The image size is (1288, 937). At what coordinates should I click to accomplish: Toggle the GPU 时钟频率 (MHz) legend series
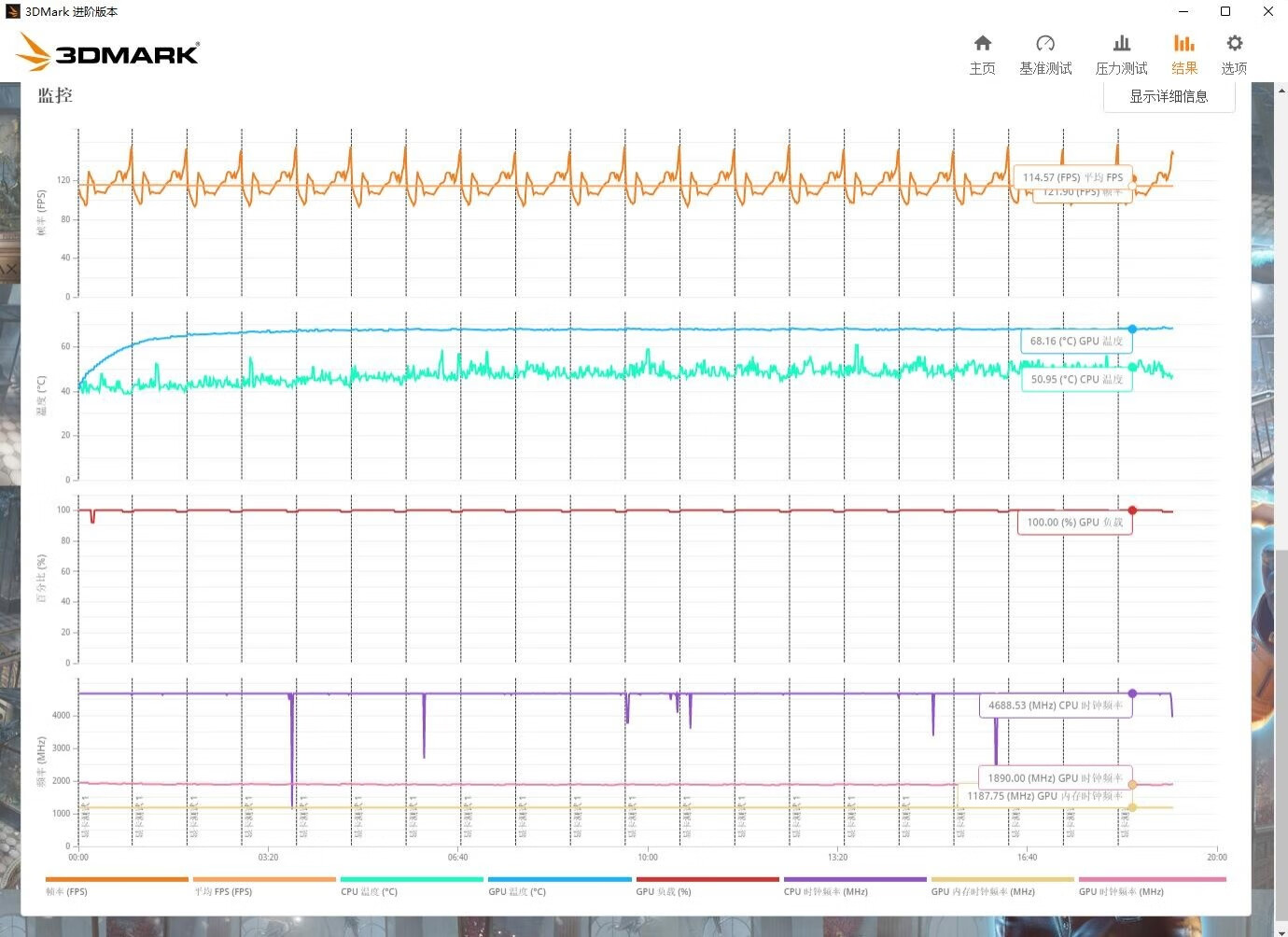tap(1151, 886)
